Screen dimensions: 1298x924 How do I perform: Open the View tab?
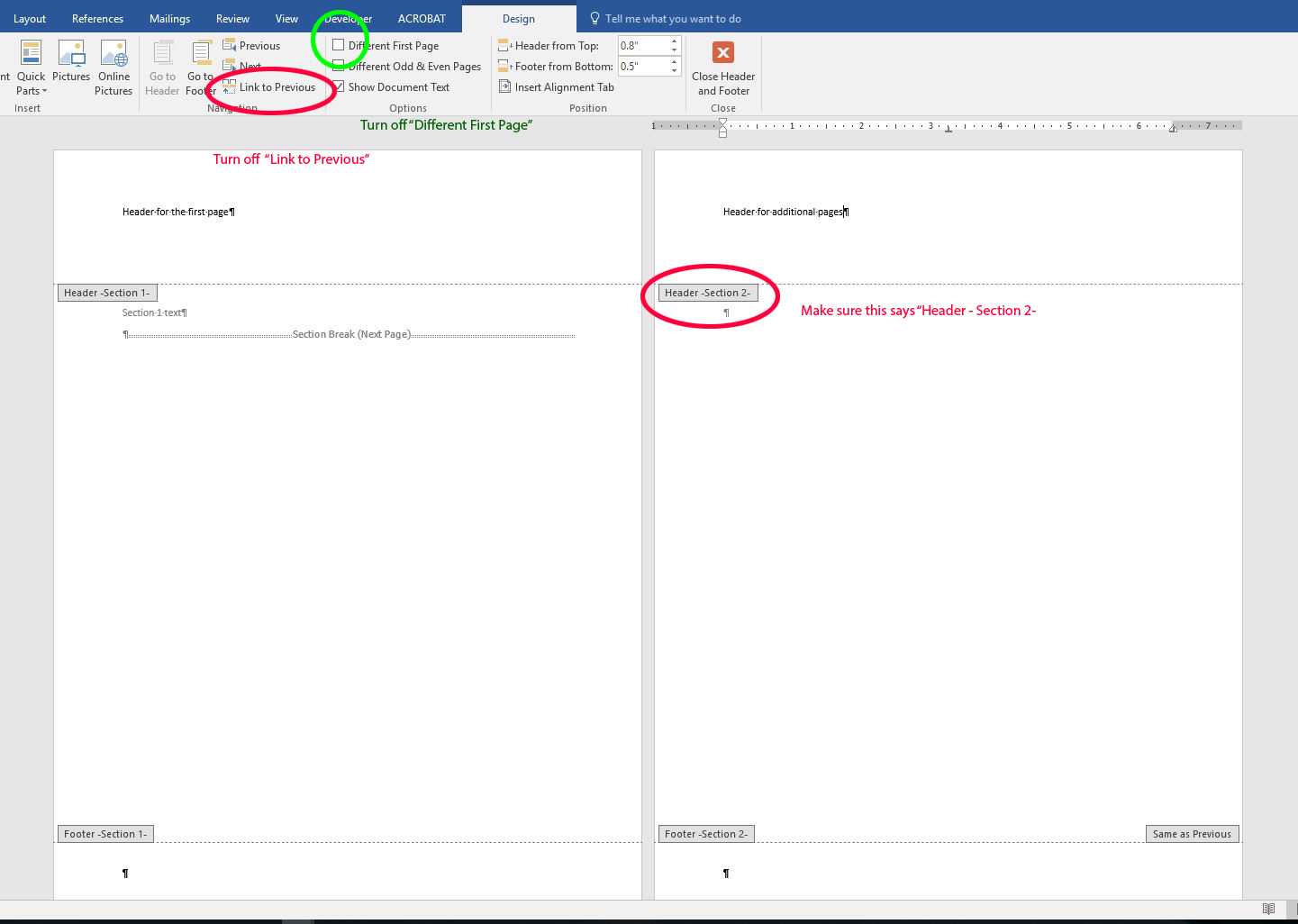click(x=286, y=18)
